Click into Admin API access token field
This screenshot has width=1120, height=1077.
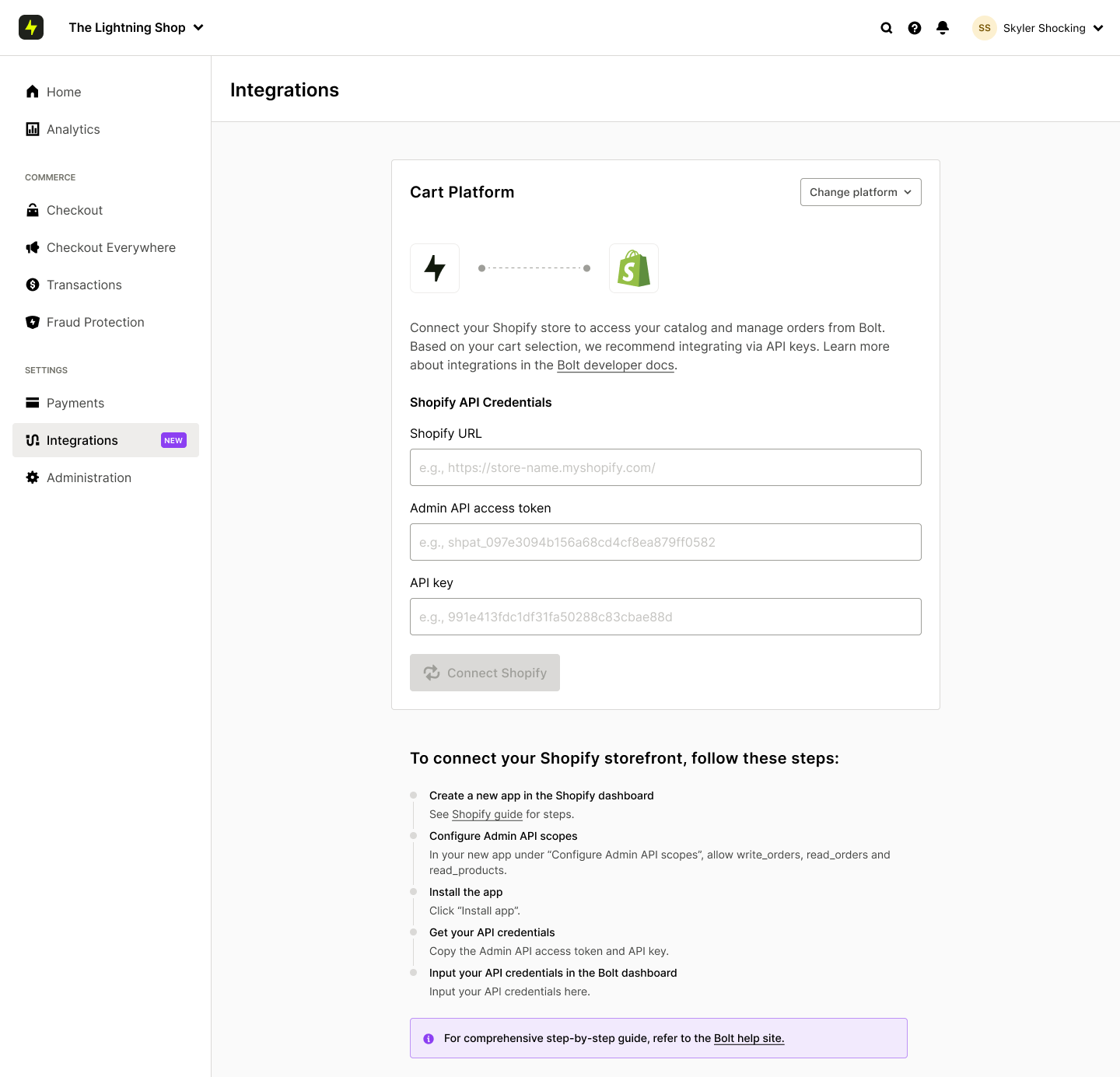click(x=665, y=542)
